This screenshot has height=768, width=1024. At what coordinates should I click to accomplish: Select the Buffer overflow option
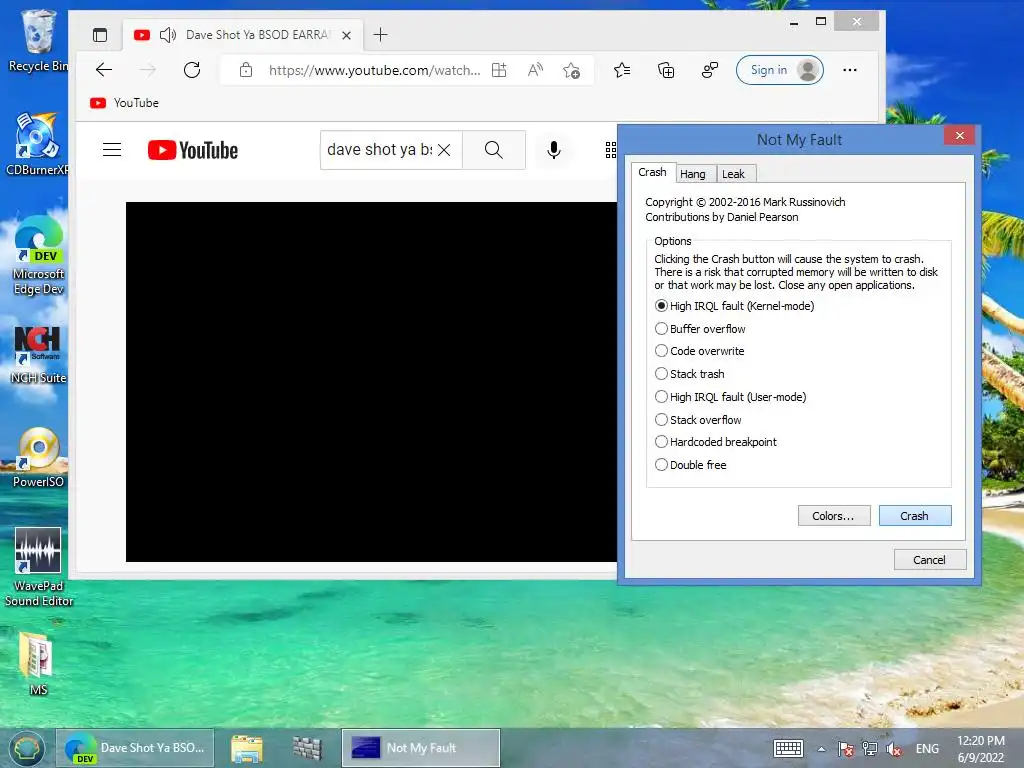click(700, 328)
